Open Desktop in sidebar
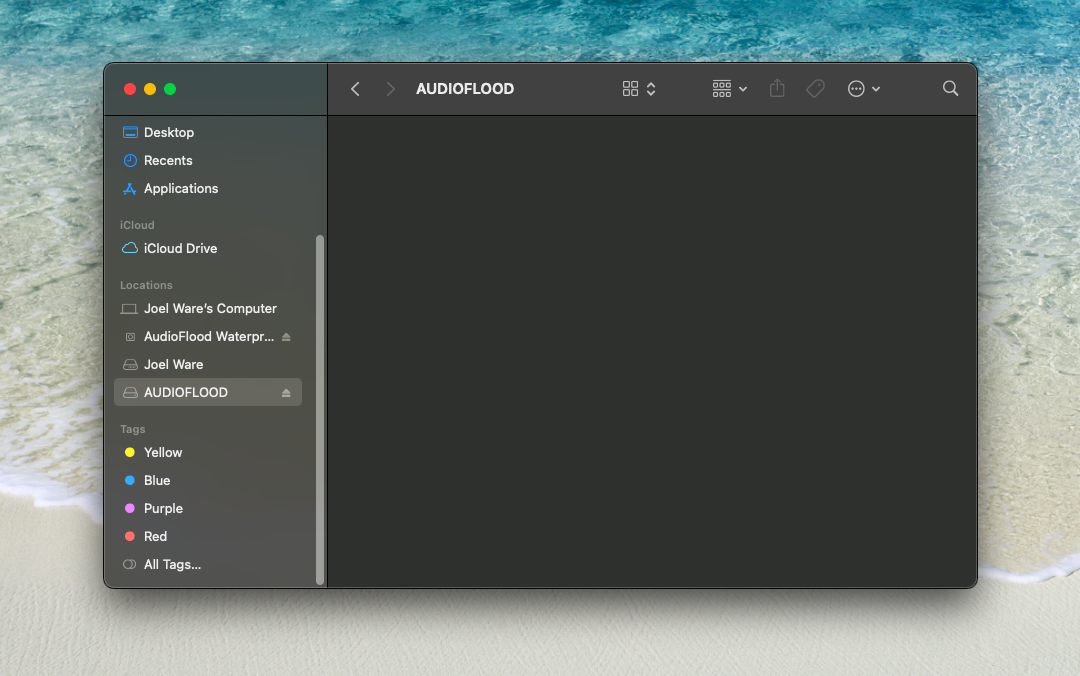 click(x=207, y=132)
